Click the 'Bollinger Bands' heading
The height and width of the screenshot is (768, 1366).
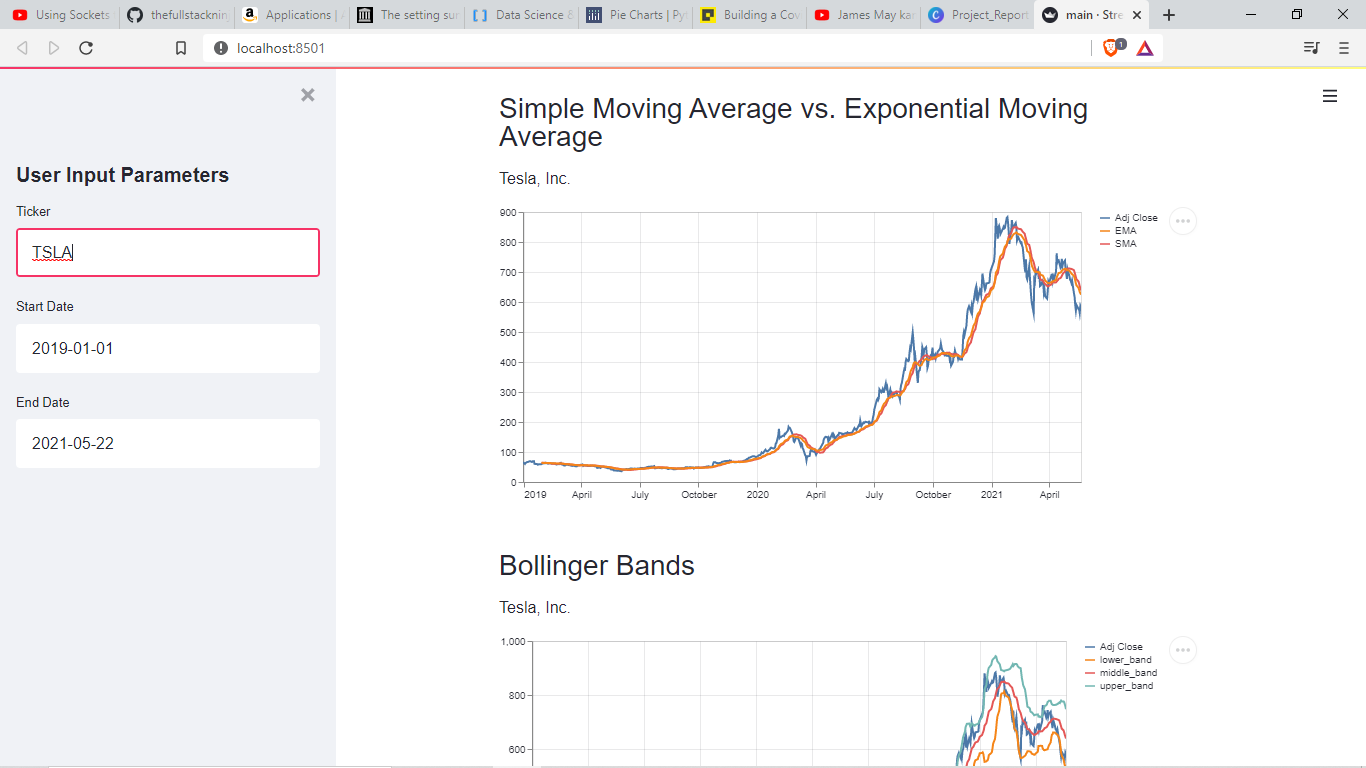point(596,566)
